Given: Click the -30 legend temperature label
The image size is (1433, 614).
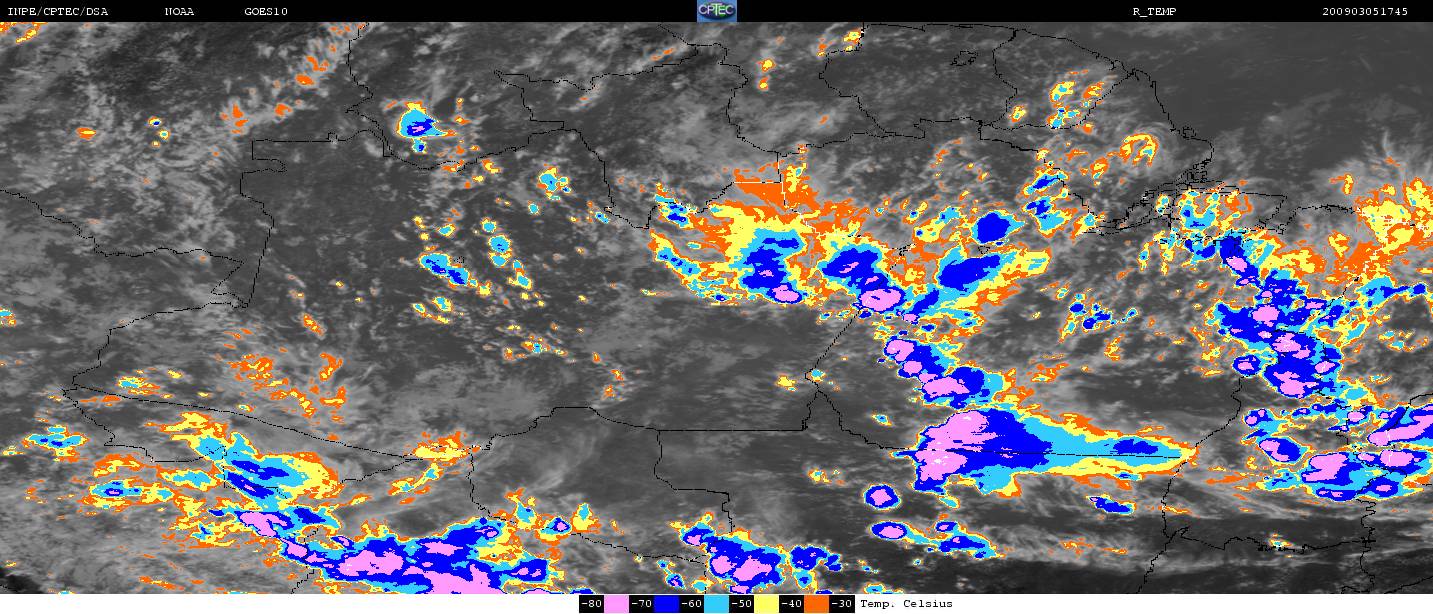Looking at the screenshot, I should (x=842, y=603).
